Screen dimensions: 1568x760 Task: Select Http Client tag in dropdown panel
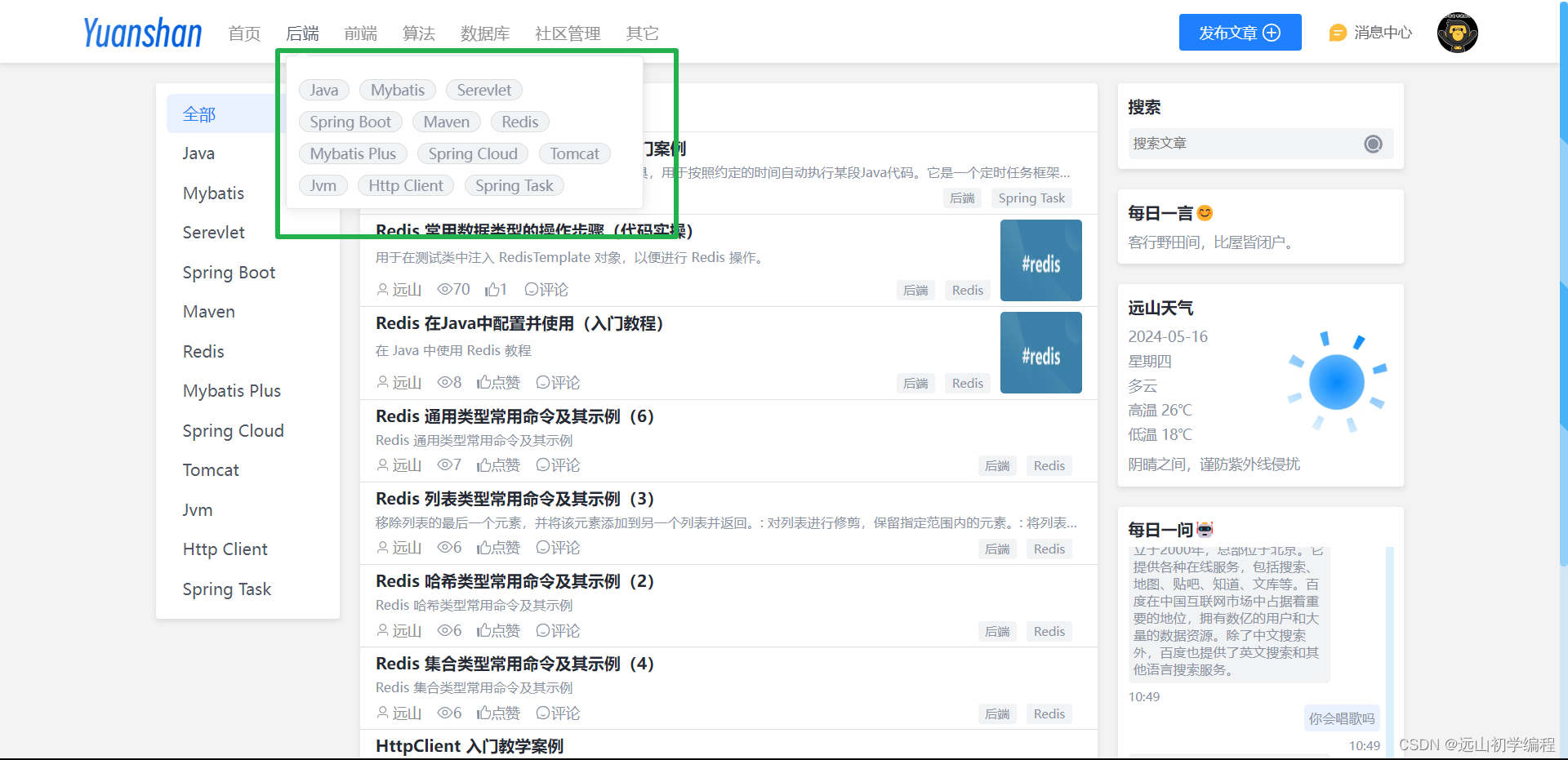tap(406, 185)
